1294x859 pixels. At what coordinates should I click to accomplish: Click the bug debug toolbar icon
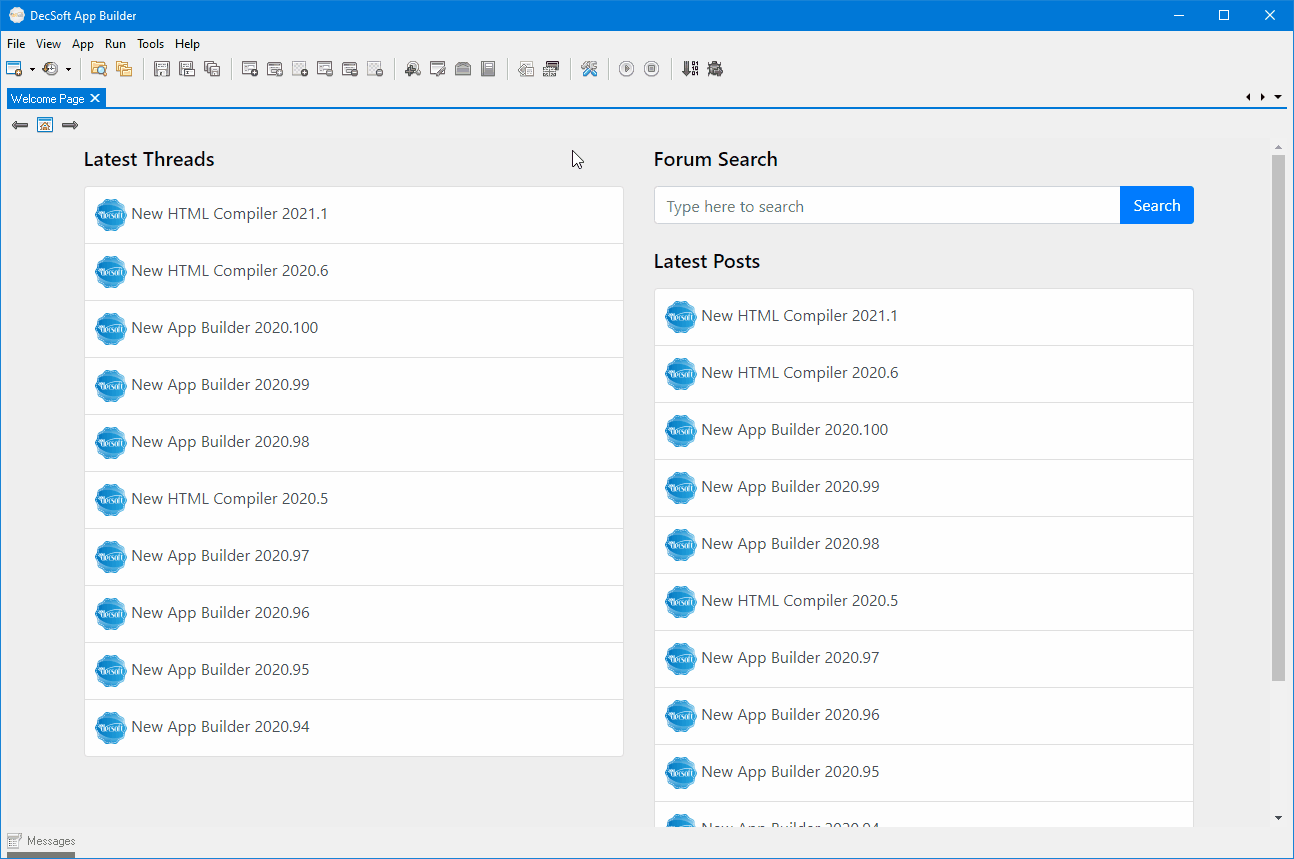click(714, 69)
